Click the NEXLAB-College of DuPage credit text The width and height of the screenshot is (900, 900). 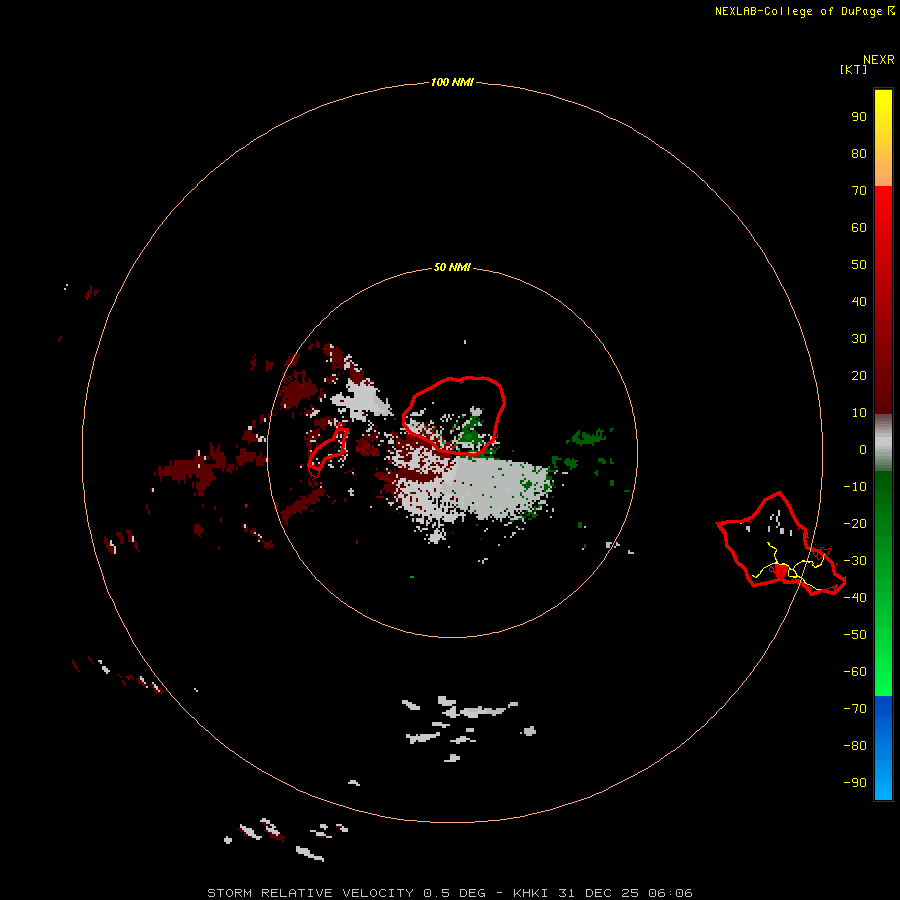click(x=798, y=11)
